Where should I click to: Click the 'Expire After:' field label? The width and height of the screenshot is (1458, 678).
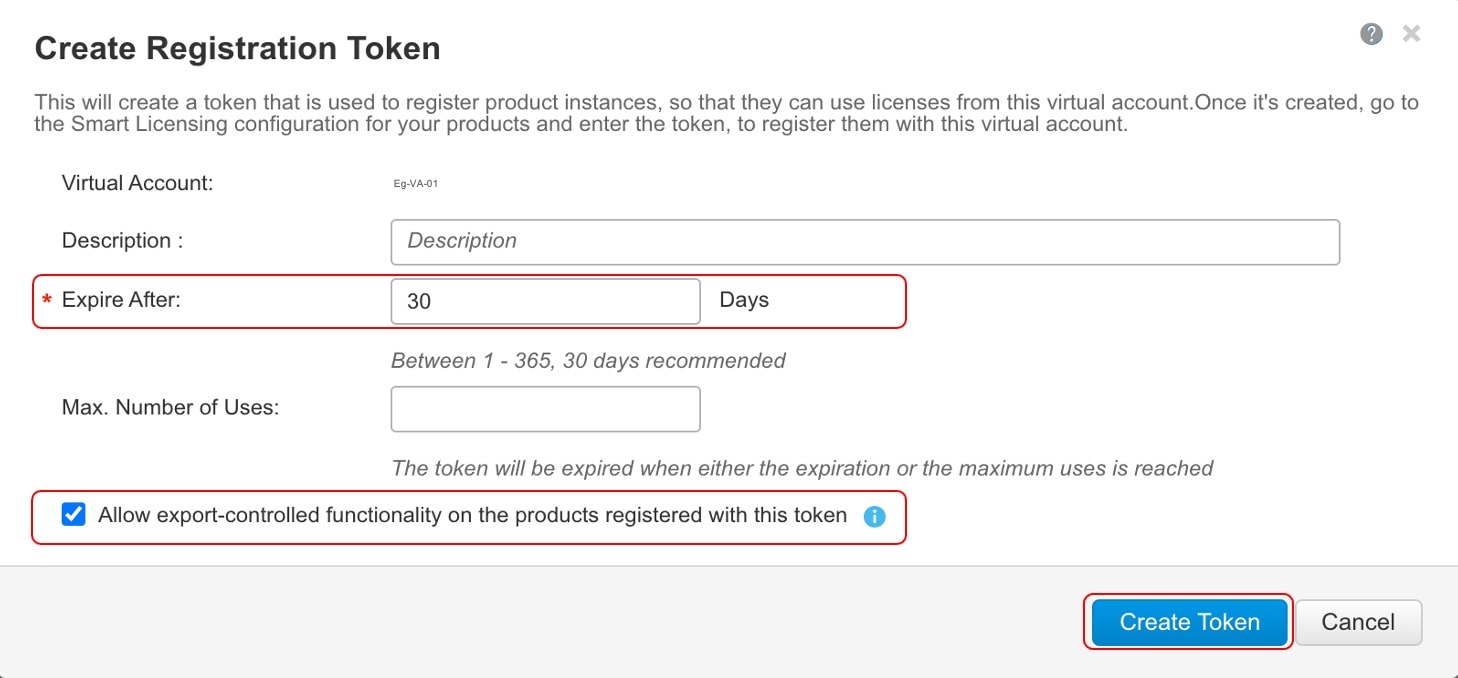click(121, 299)
